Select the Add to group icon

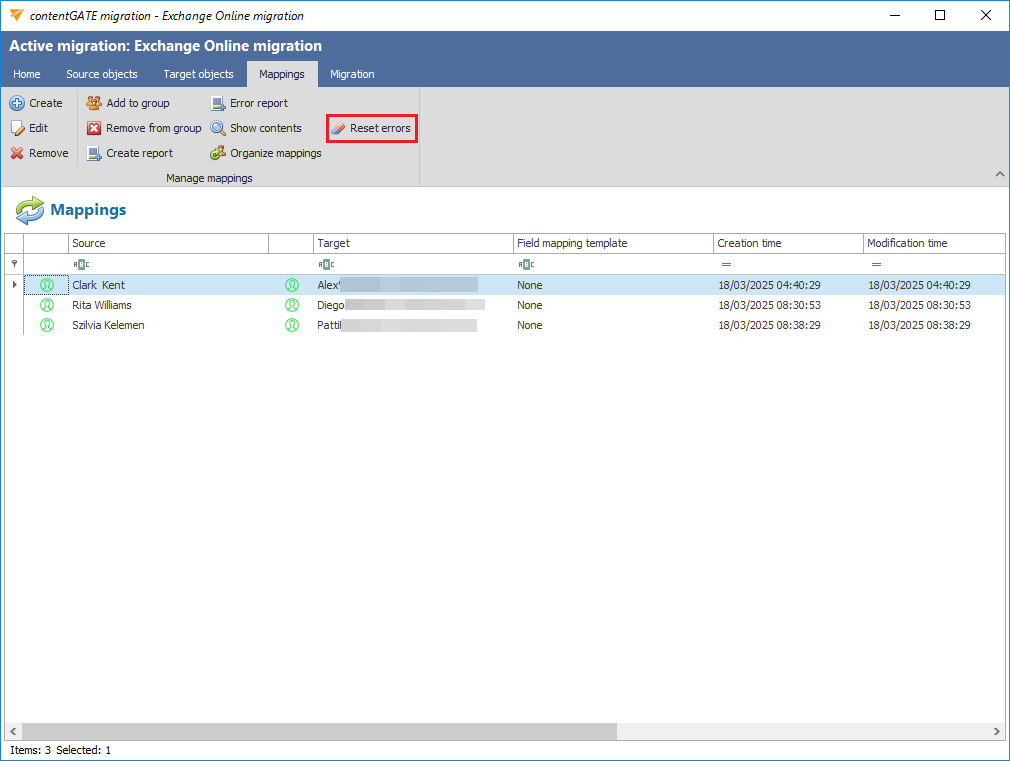[94, 103]
